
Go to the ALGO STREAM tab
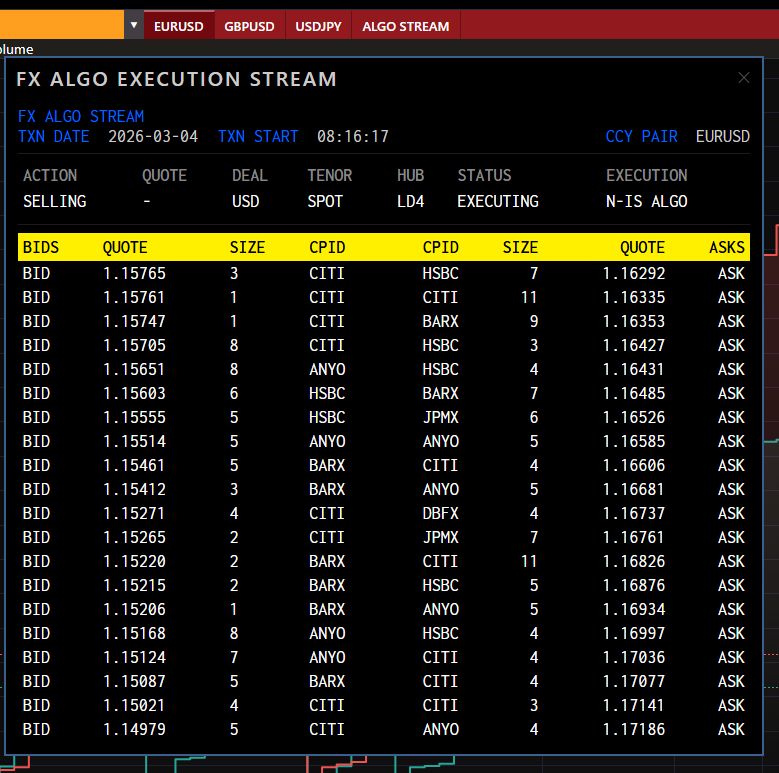pyautogui.click(x=405, y=26)
